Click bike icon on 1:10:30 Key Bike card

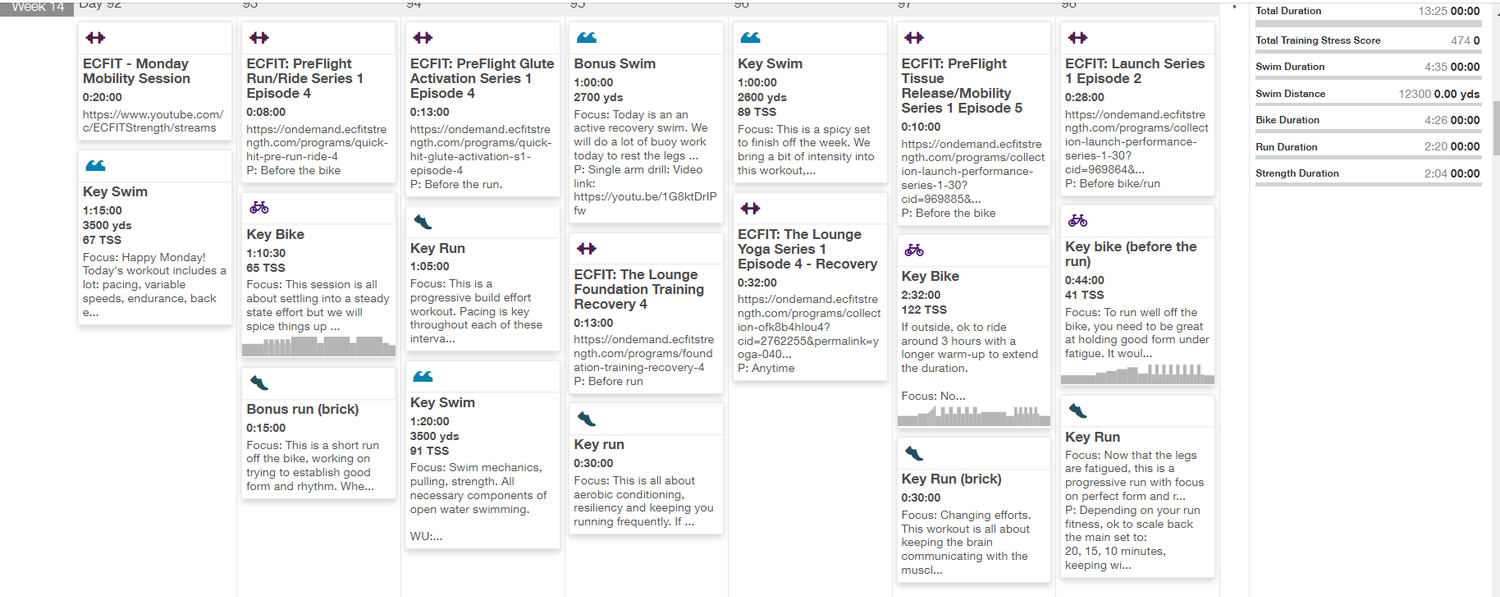pyautogui.click(x=259, y=208)
